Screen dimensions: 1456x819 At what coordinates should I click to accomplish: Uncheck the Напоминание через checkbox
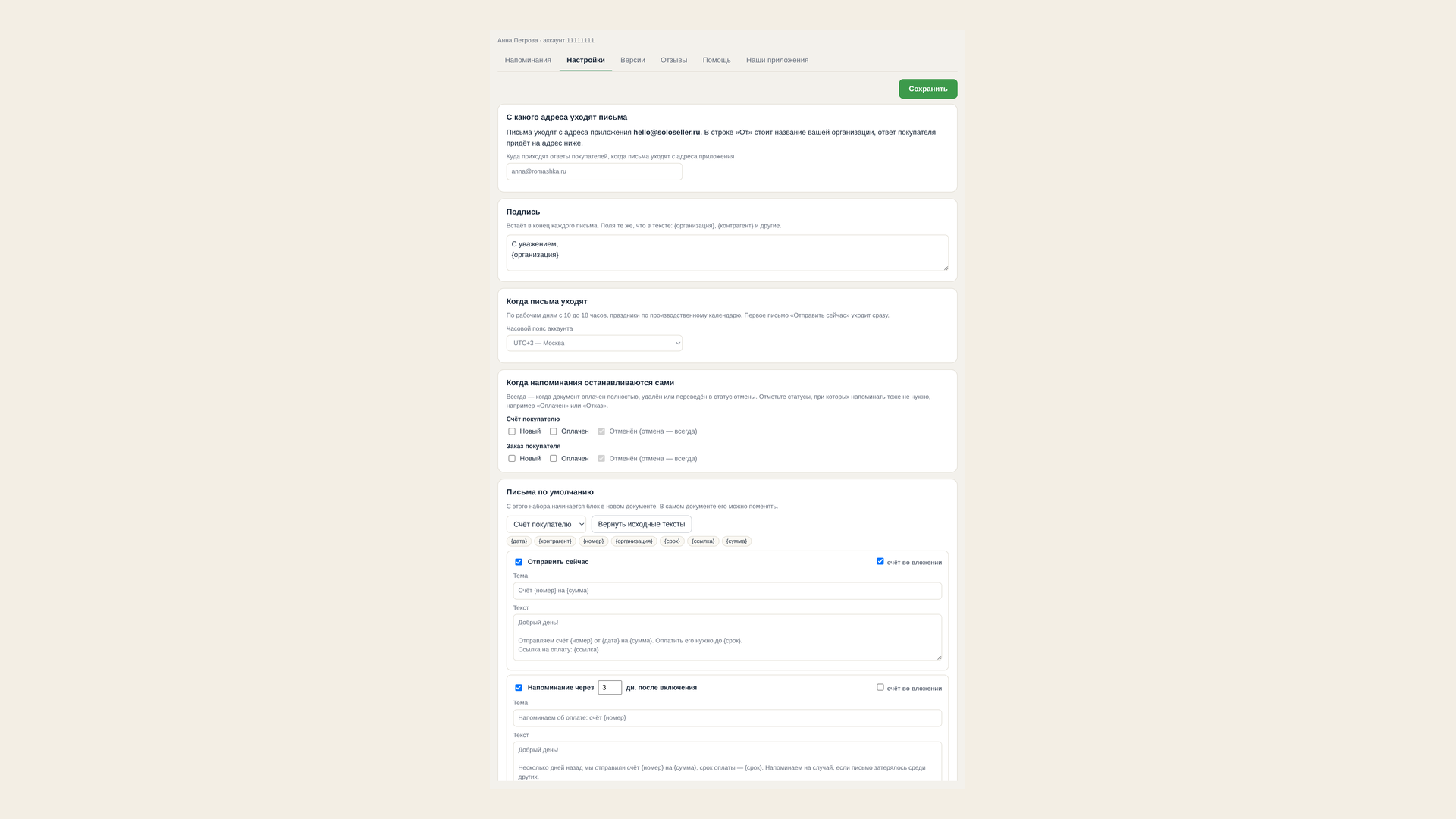[x=519, y=688]
